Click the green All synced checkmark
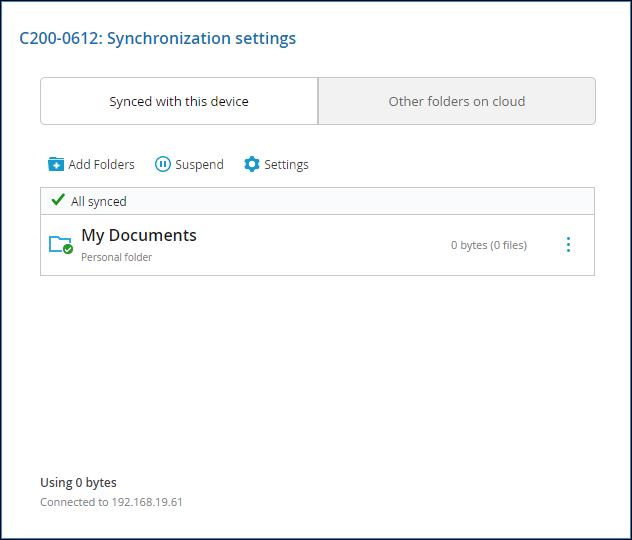The height and width of the screenshot is (540, 632). coord(58,199)
